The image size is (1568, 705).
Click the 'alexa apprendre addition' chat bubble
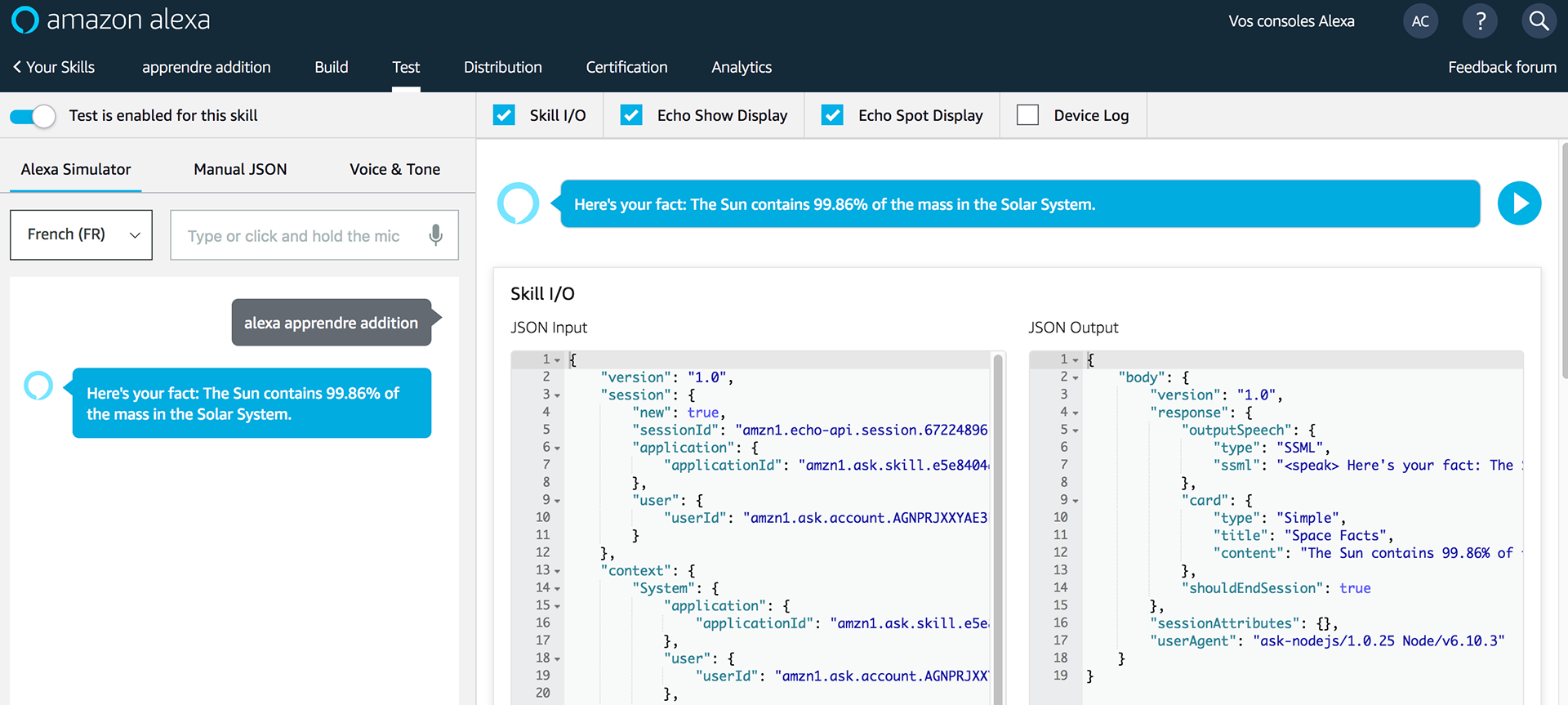pyautogui.click(x=332, y=323)
